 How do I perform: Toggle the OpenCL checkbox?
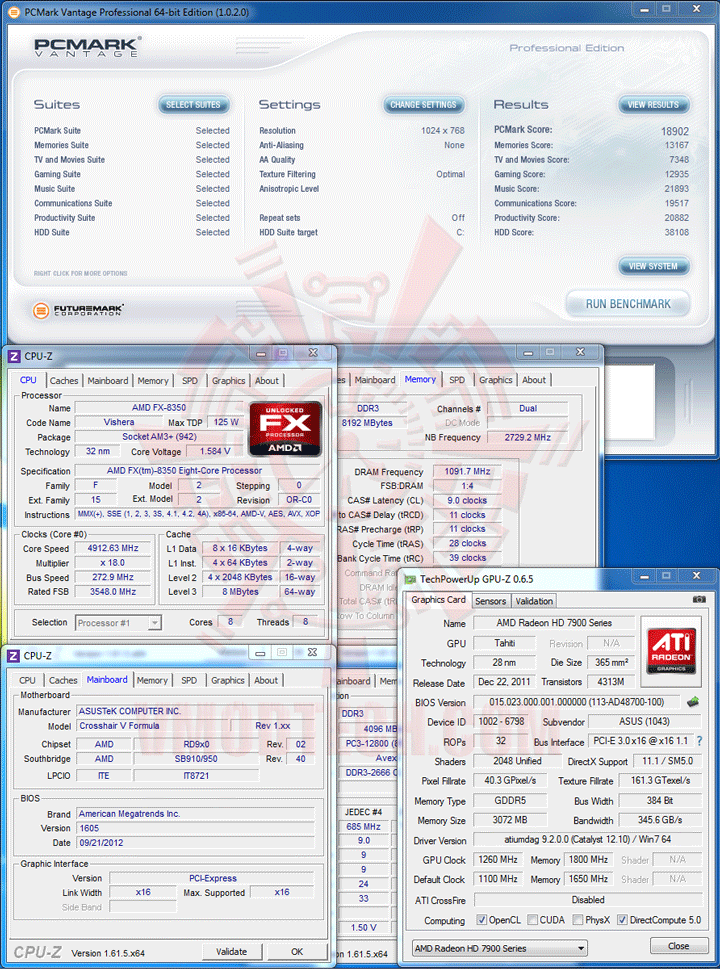tap(481, 920)
